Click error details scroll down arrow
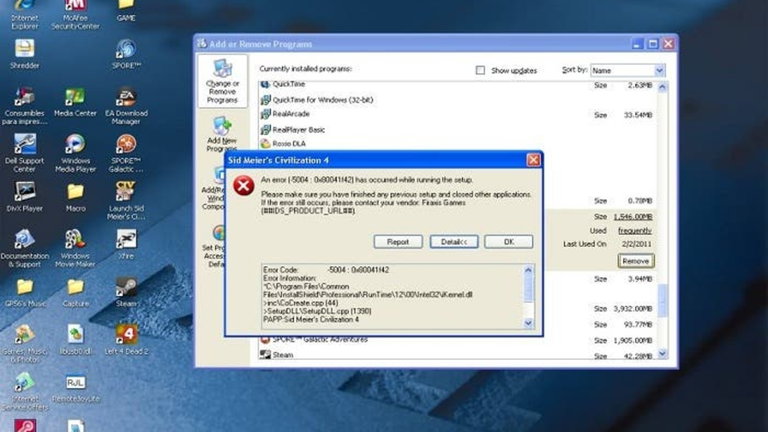The width and height of the screenshot is (768, 432). [x=528, y=323]
